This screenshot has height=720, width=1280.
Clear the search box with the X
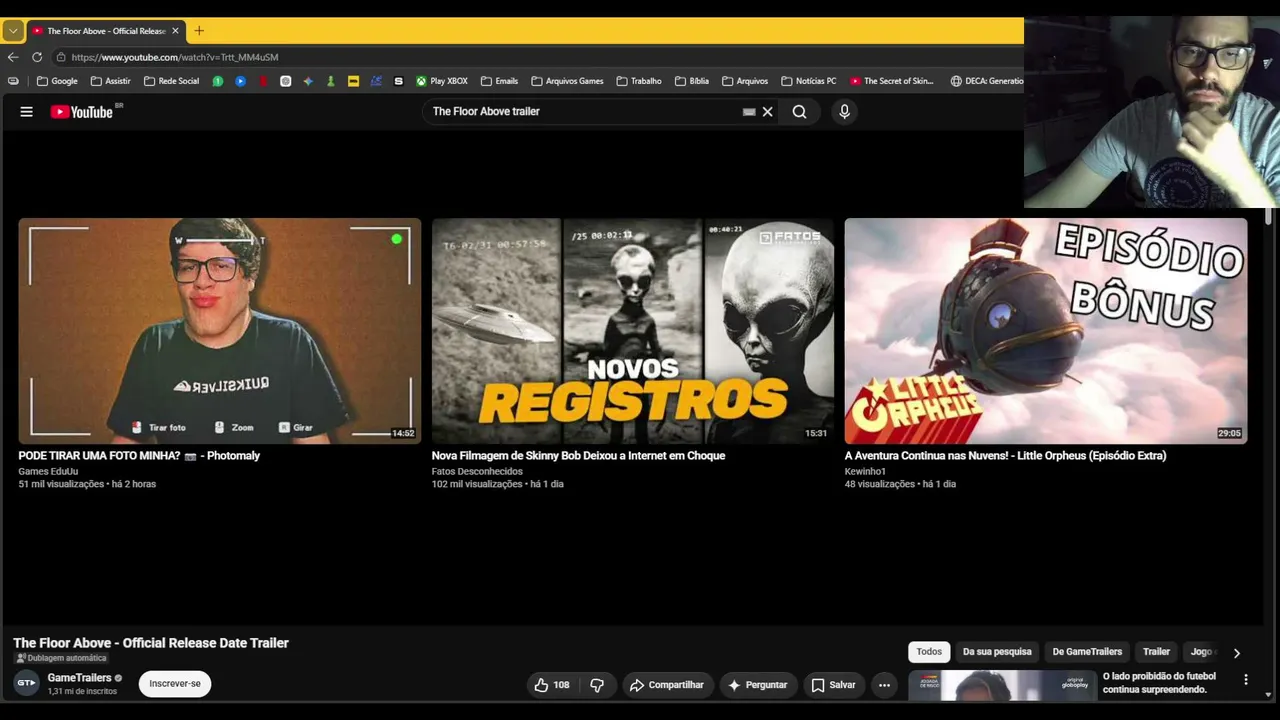768,112
